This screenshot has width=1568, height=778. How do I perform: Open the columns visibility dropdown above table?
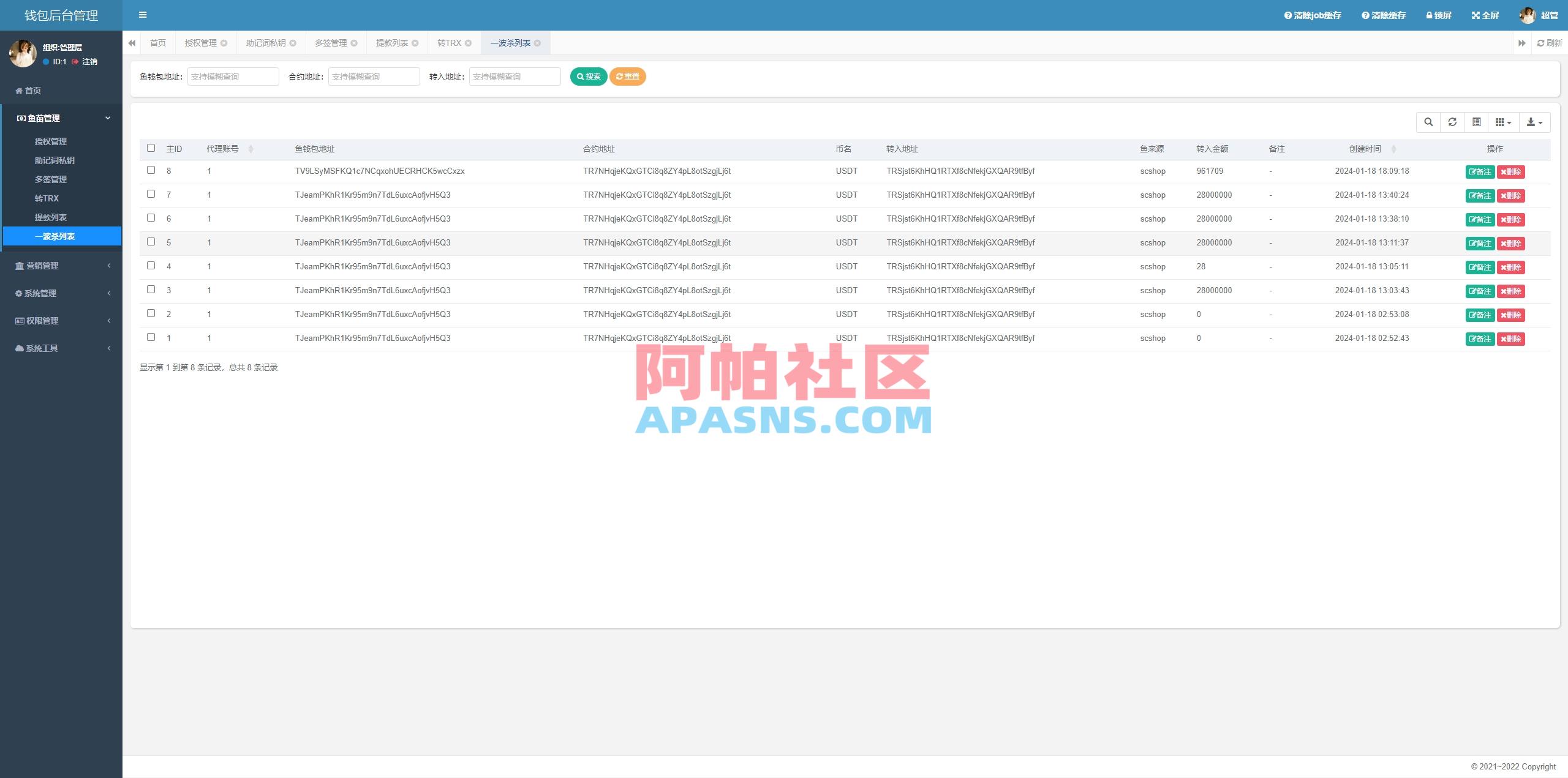pyautogui.click(x=1502, y=122)
